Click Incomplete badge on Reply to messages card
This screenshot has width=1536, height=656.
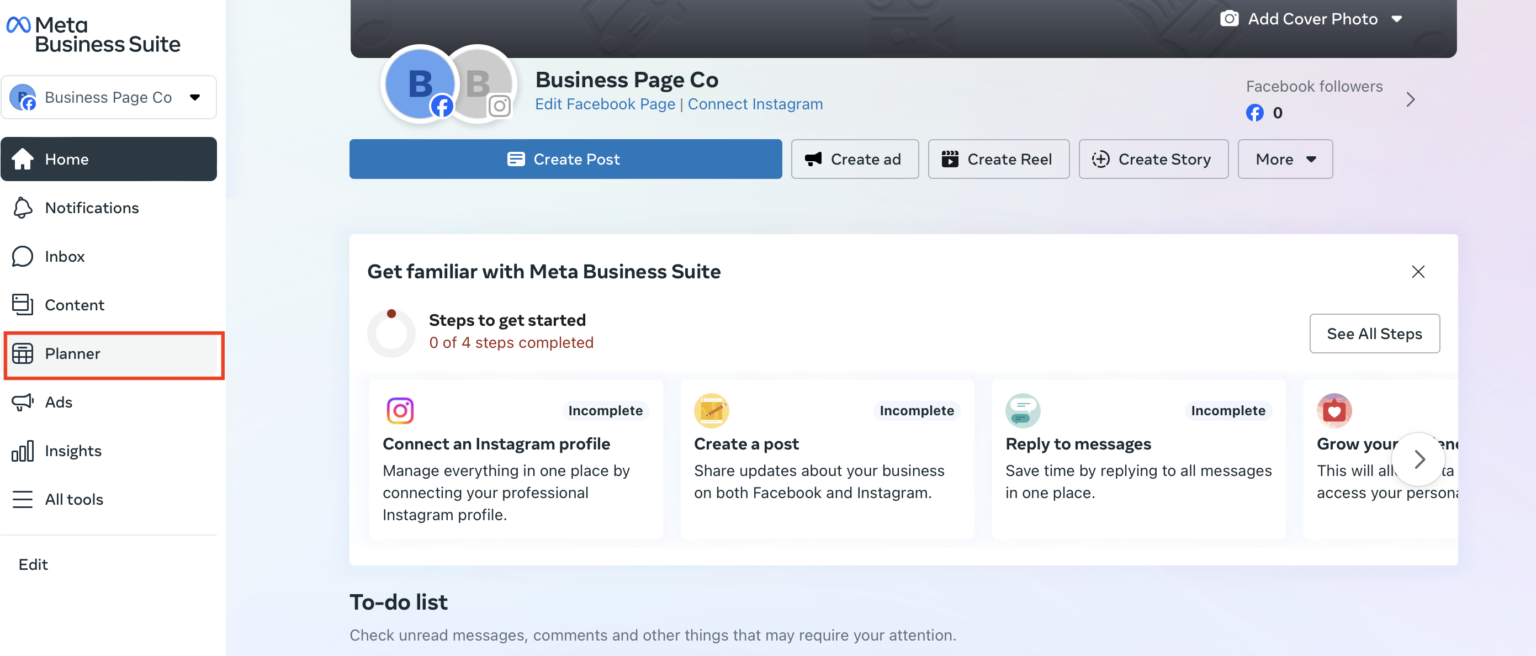[1228, 411]
